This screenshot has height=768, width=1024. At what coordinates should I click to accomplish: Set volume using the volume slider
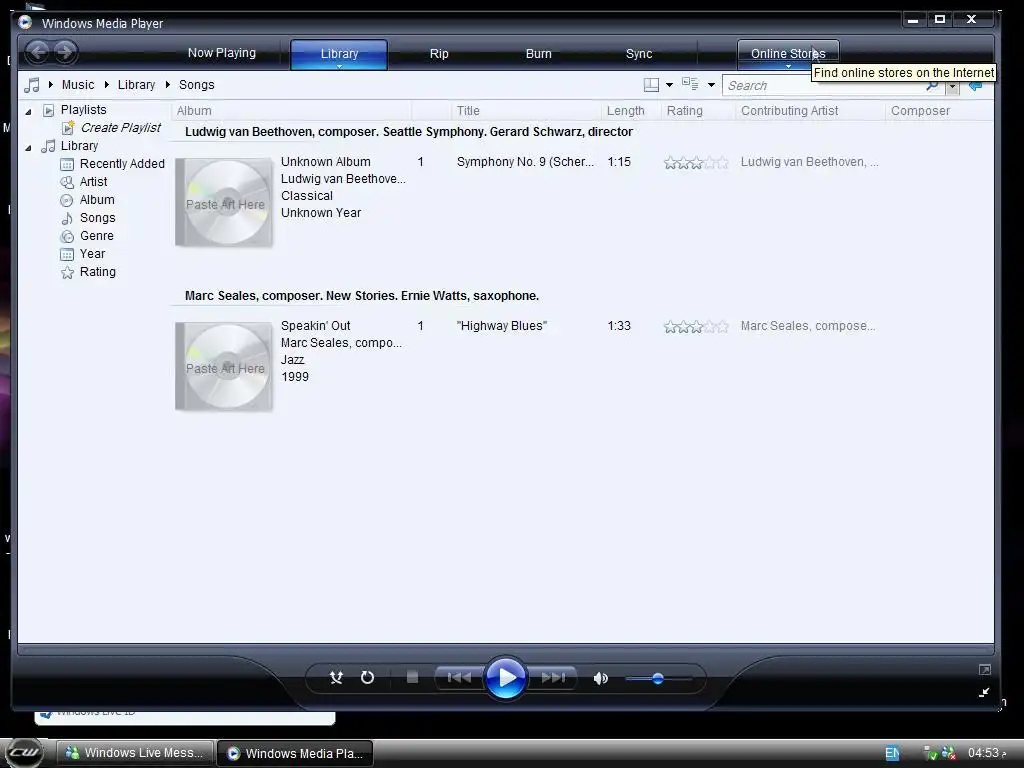pyautogui.click(x=658, y=679)
